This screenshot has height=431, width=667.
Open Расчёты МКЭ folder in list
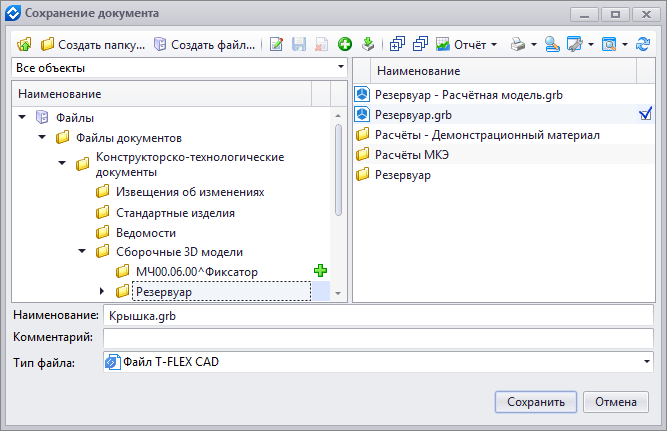pyautogui.click(x=412, y=154)
